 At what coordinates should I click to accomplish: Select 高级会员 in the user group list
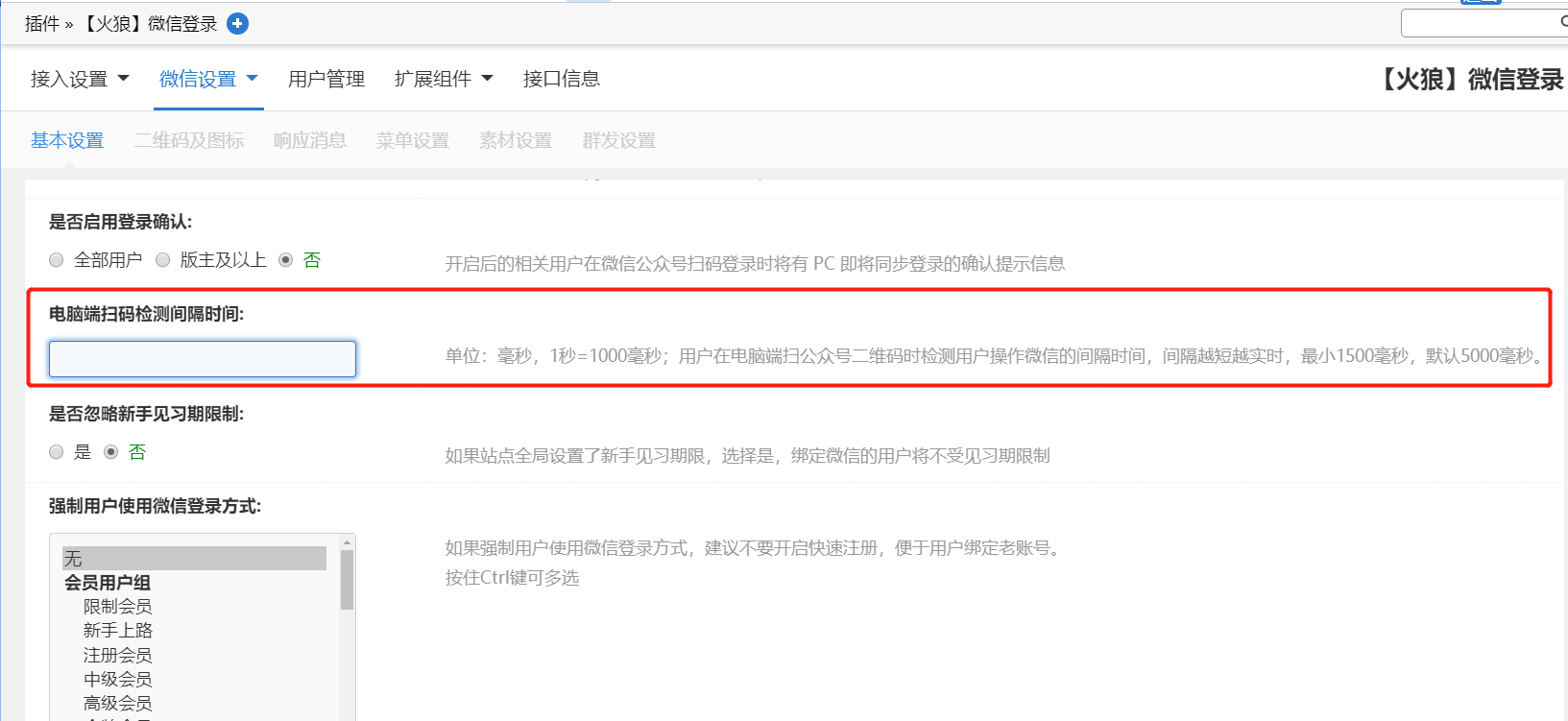point(117,704)
